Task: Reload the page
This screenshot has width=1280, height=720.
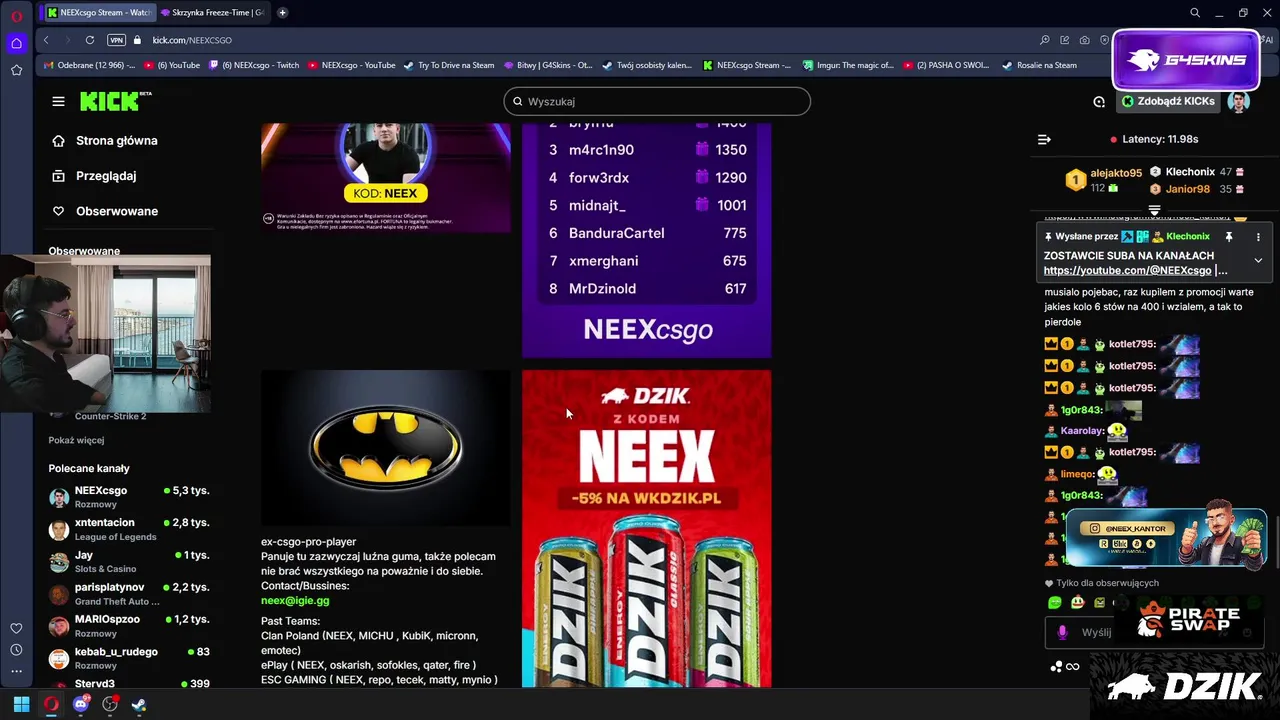Action: coord(90,40)
